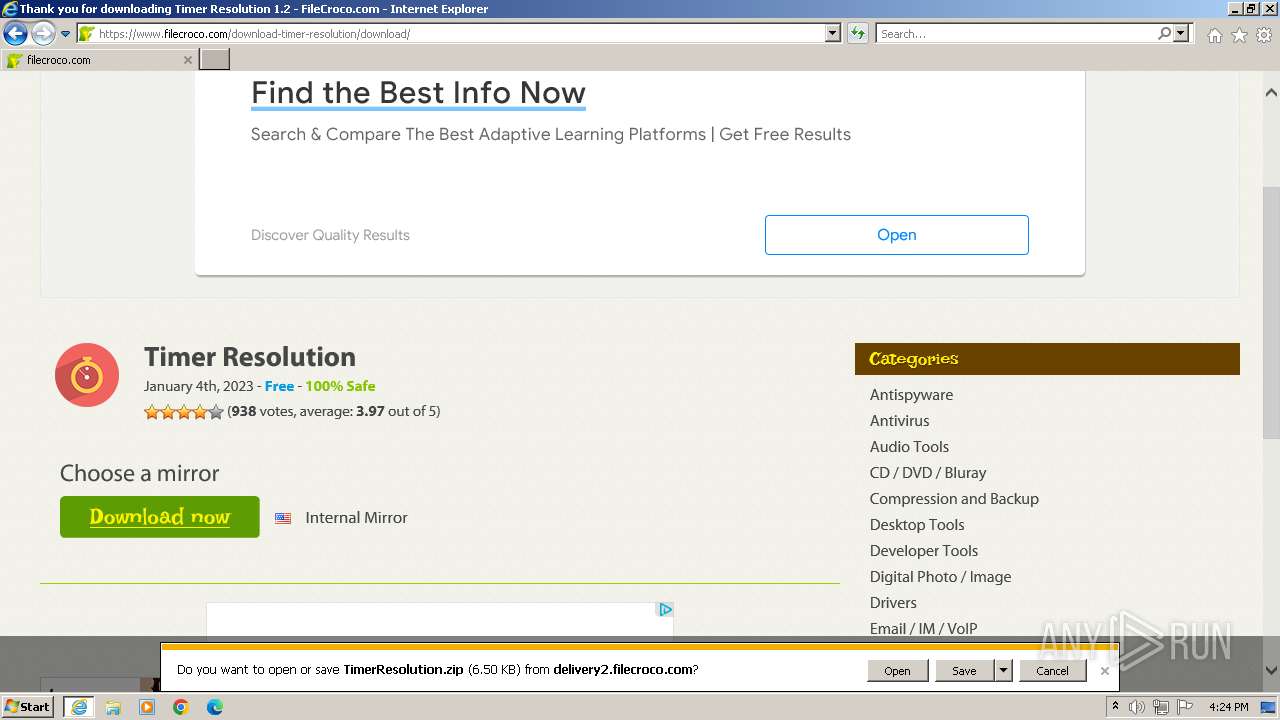Open Internet Explorer from the taskbar
The image size is (1280, 720).
pos(79,707)
